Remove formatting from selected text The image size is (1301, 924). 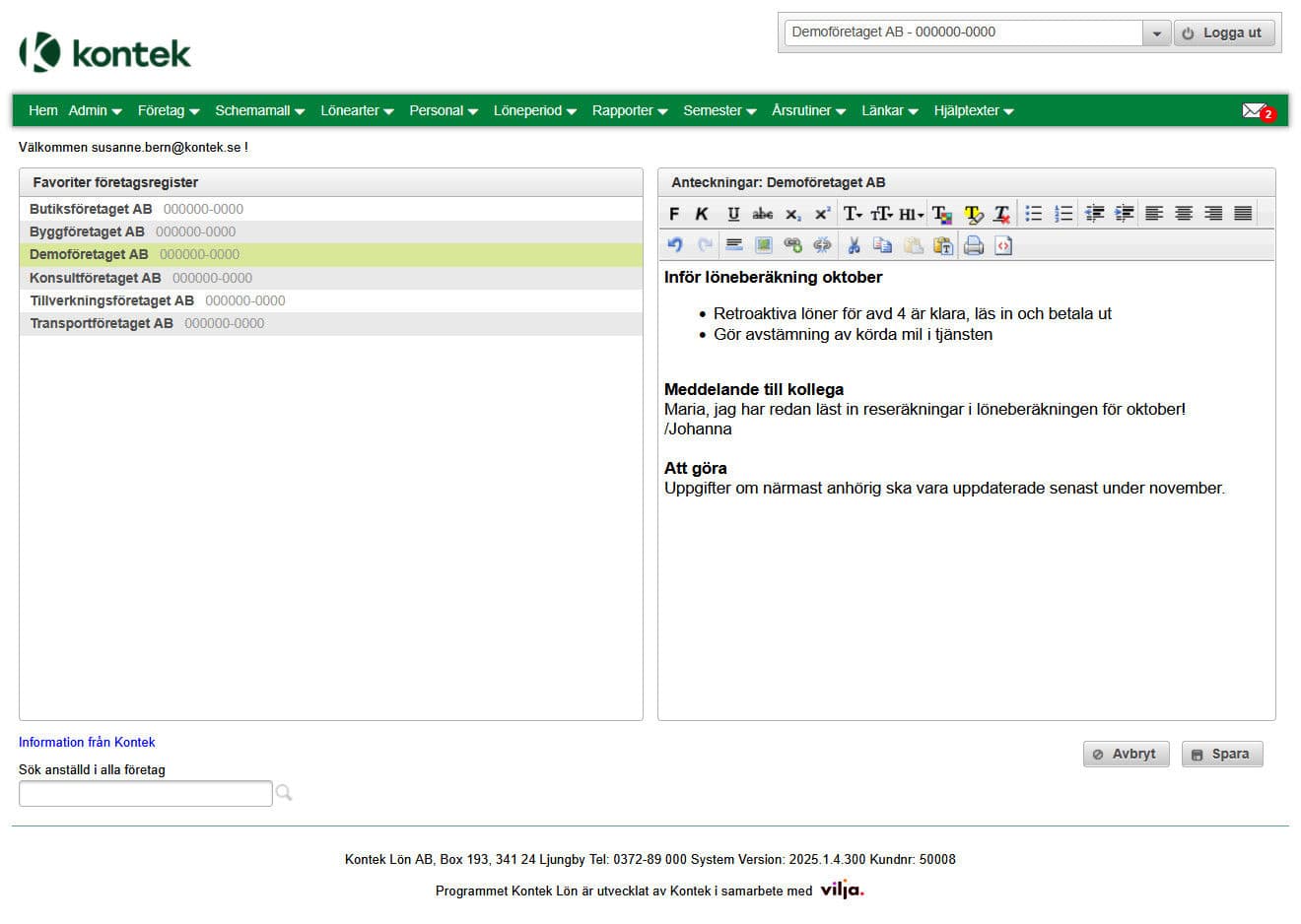point(1001,214)
